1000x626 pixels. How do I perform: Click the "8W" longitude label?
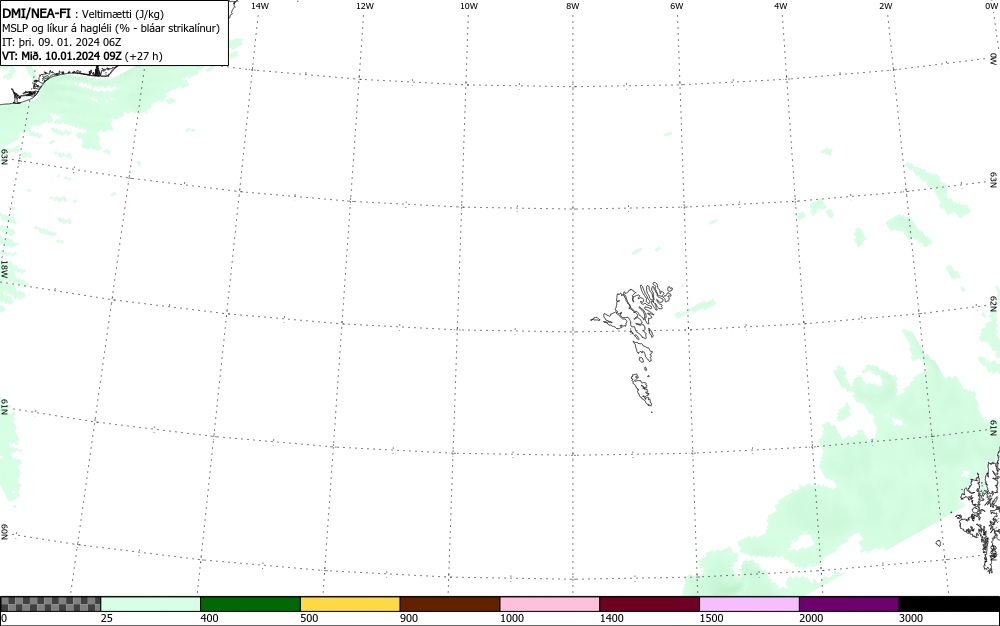[x=573, y=6]
